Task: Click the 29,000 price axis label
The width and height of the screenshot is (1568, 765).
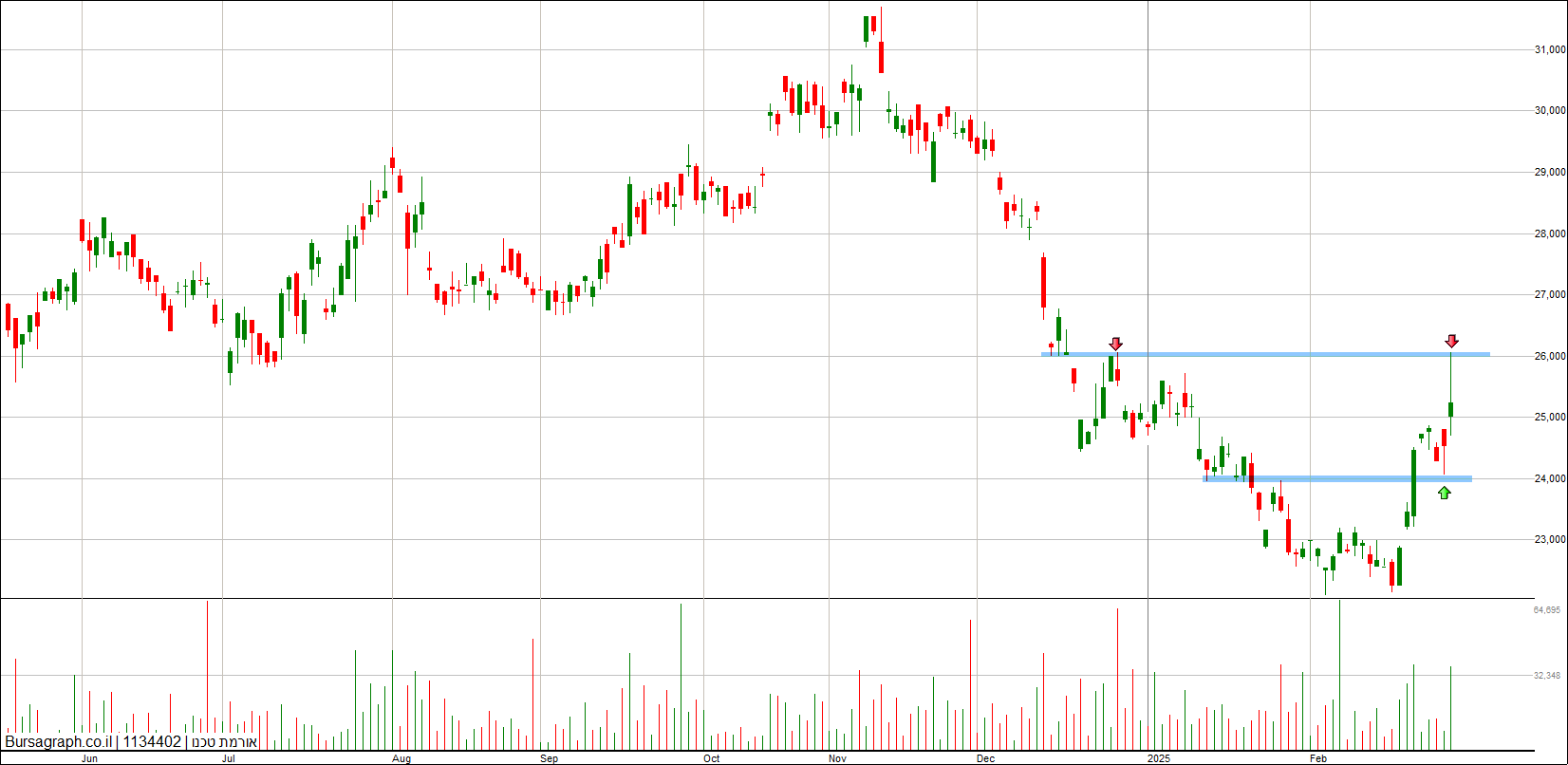Action: pos(1550,173)
